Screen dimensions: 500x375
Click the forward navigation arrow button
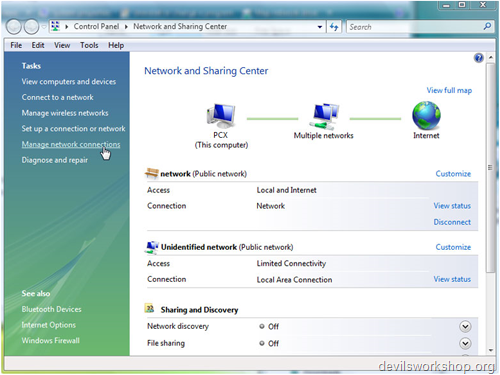point(31,27)
